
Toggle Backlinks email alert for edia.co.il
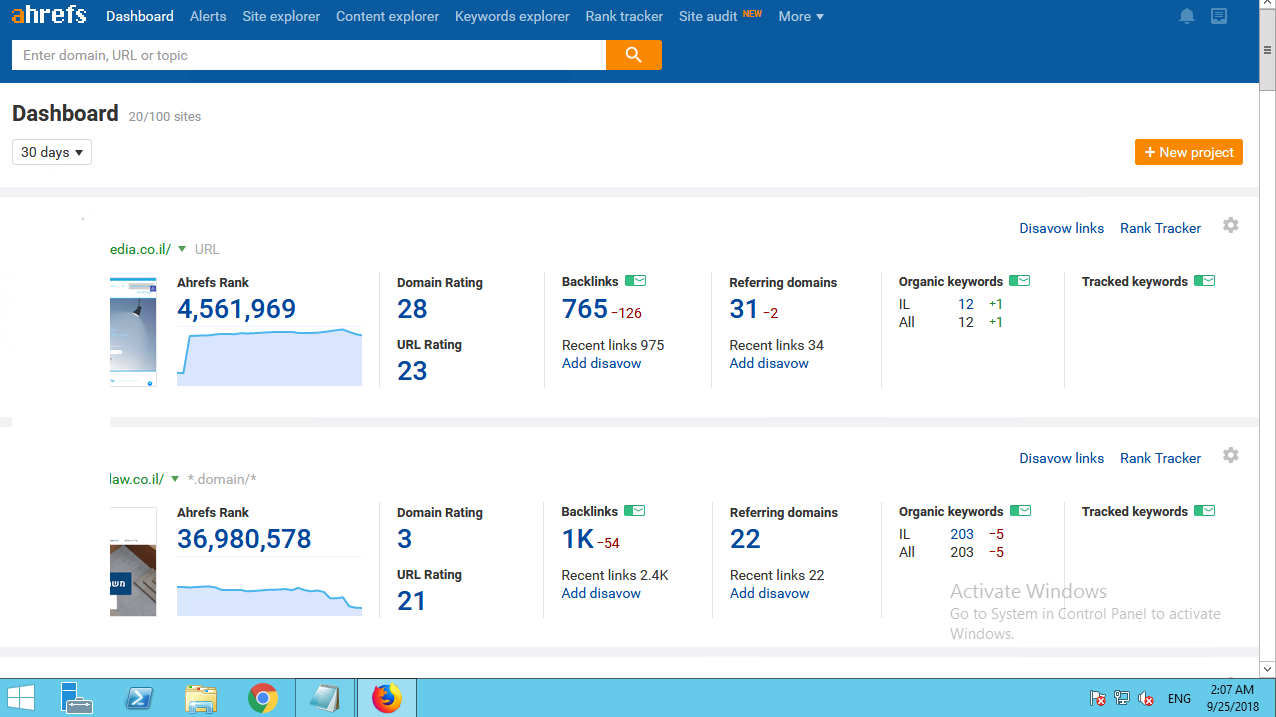pos(636,281)
